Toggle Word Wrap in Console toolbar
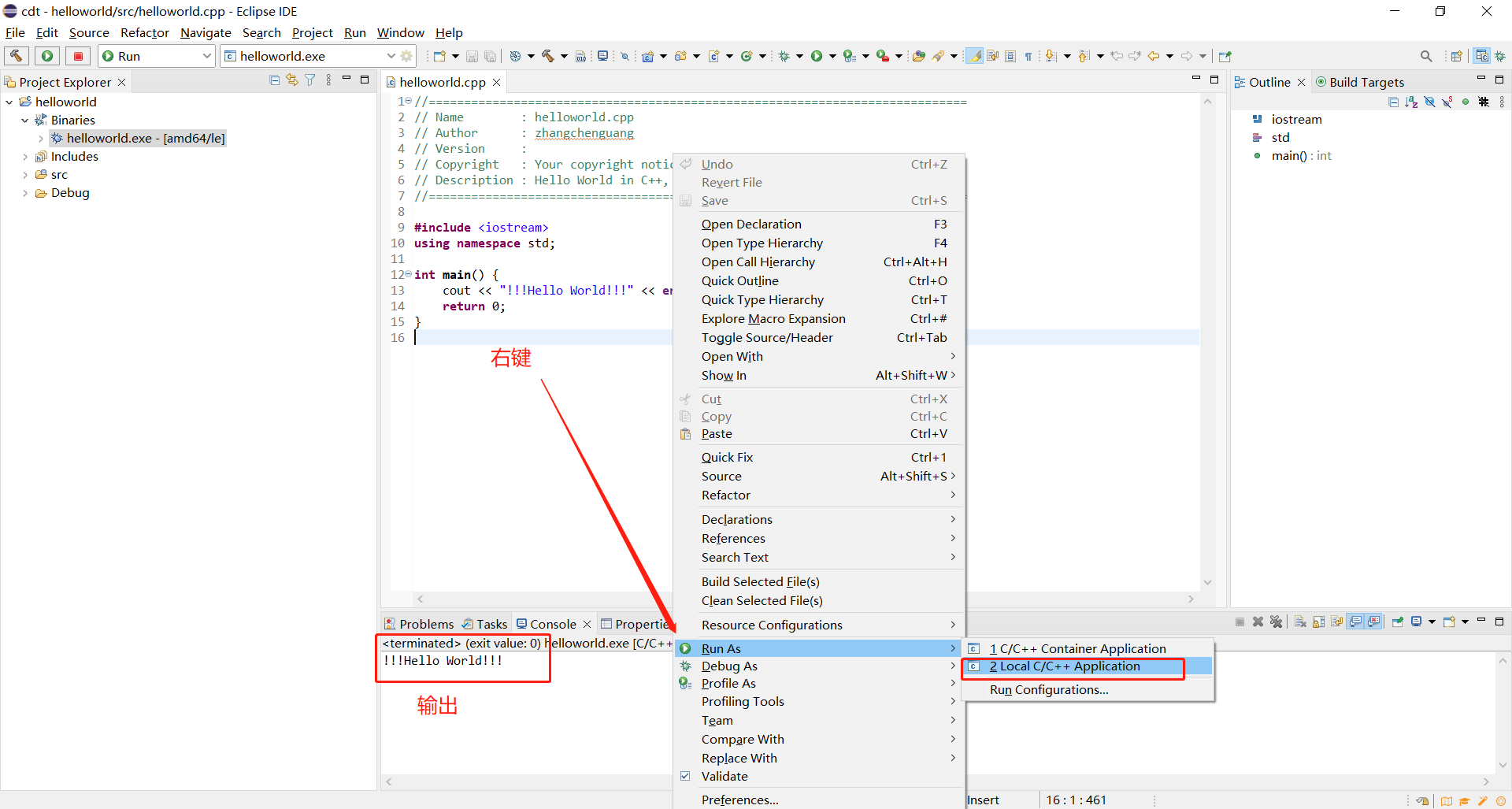Screen dimensions: 1512x809 [x=1337, y=622]
